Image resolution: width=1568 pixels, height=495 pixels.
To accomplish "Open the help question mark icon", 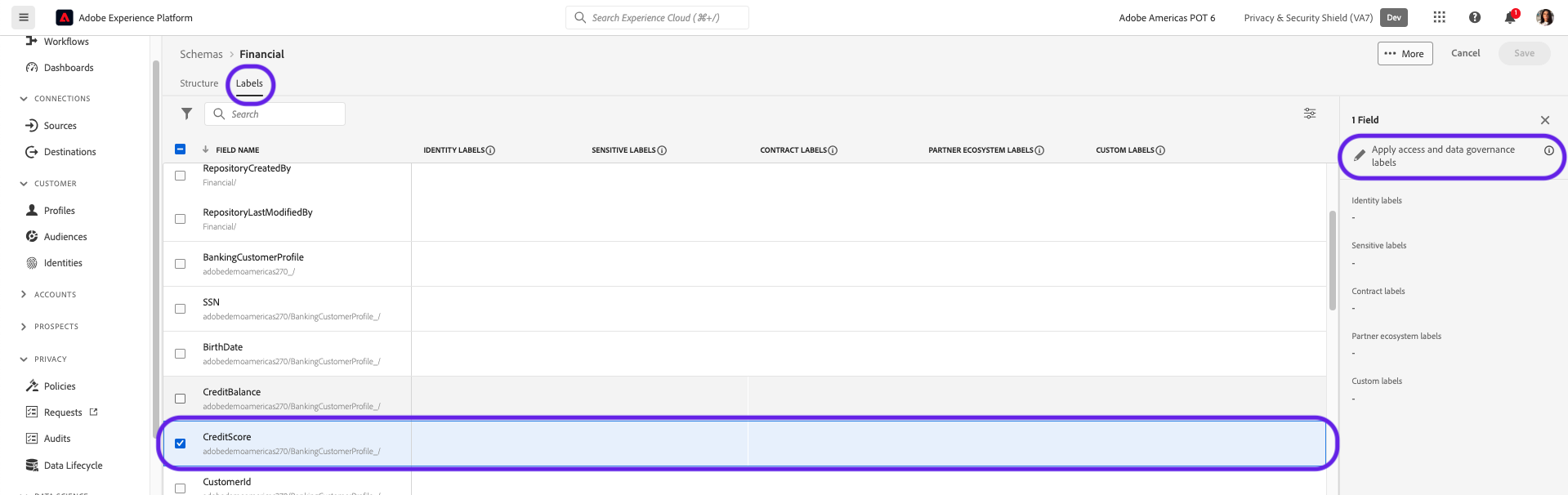I will tap(1475, 17).
